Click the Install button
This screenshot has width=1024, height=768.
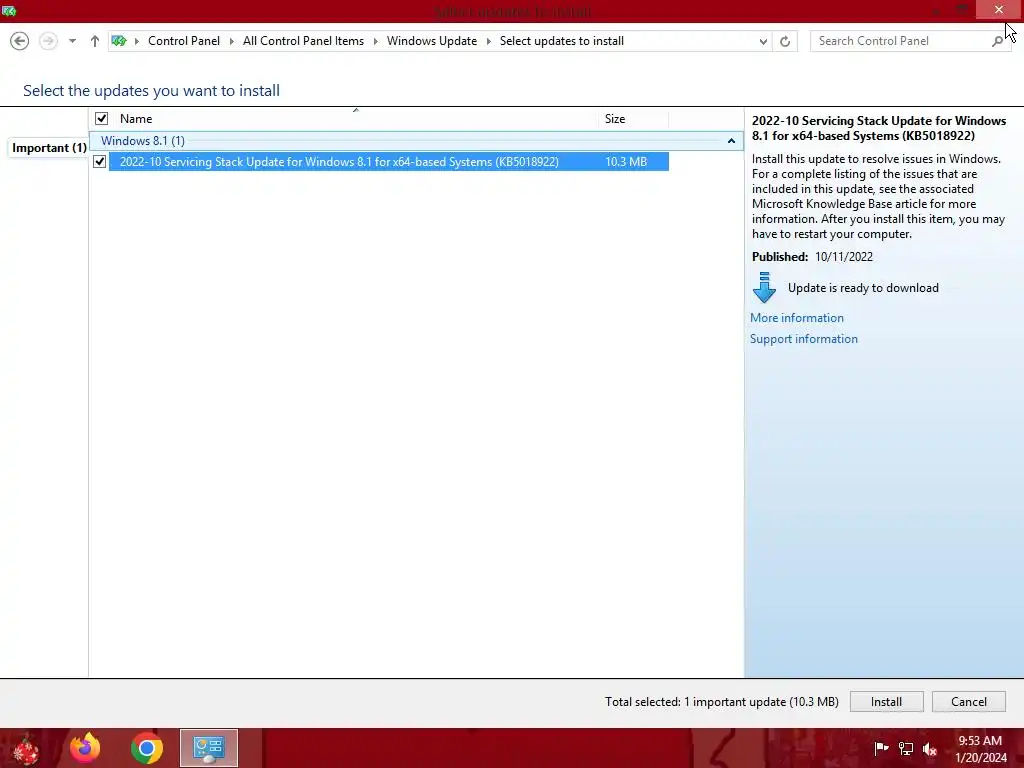886,701
